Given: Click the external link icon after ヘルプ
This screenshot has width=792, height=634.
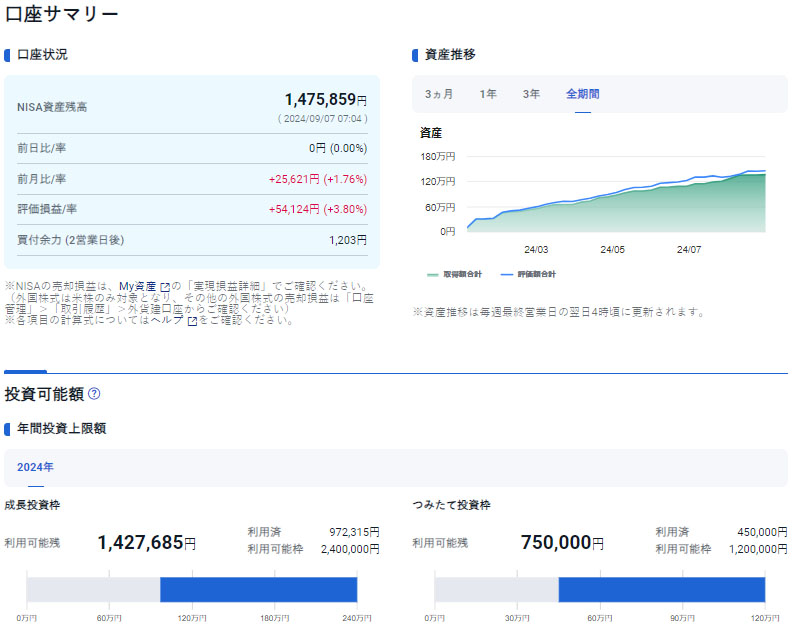Looking at the screenshot, I should click(192, 321).
